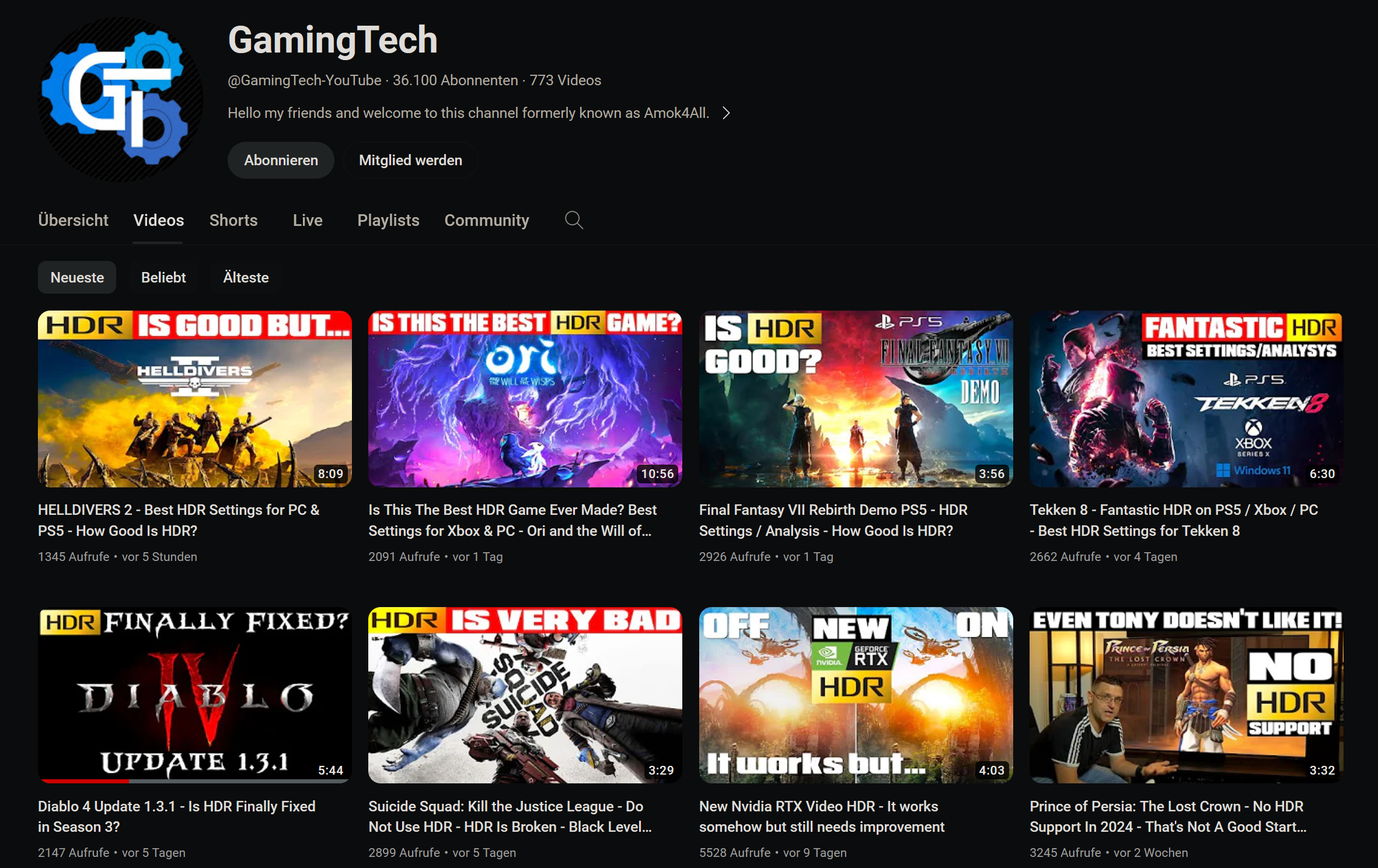Viewport: 1378px width, 868px height.
Task: Switch to the Community tab
Action: click(x=487, y=220)
